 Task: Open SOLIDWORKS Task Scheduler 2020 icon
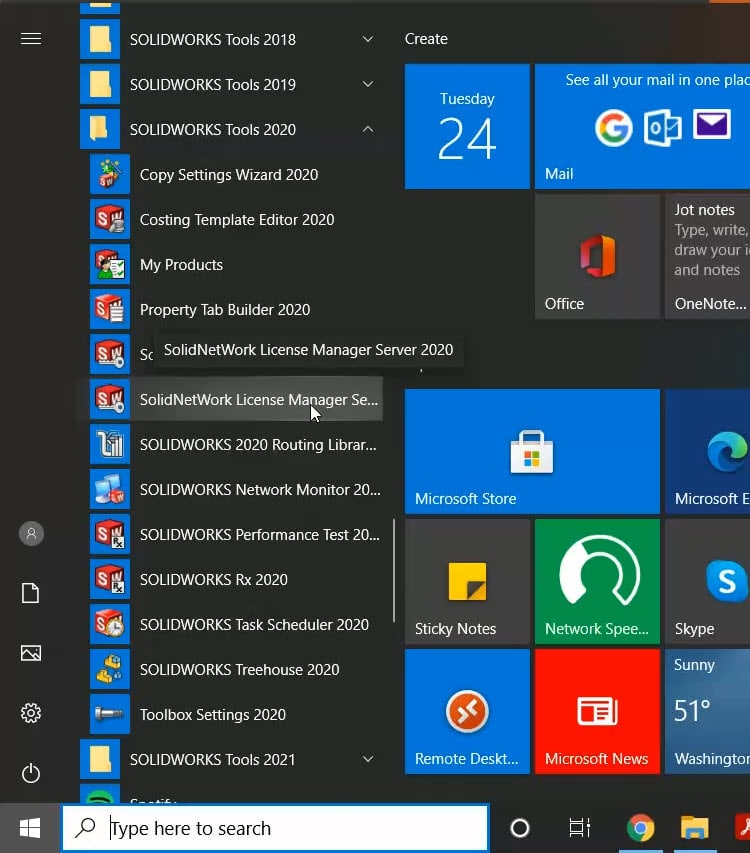pyautogui.click(x=110, y=625)
